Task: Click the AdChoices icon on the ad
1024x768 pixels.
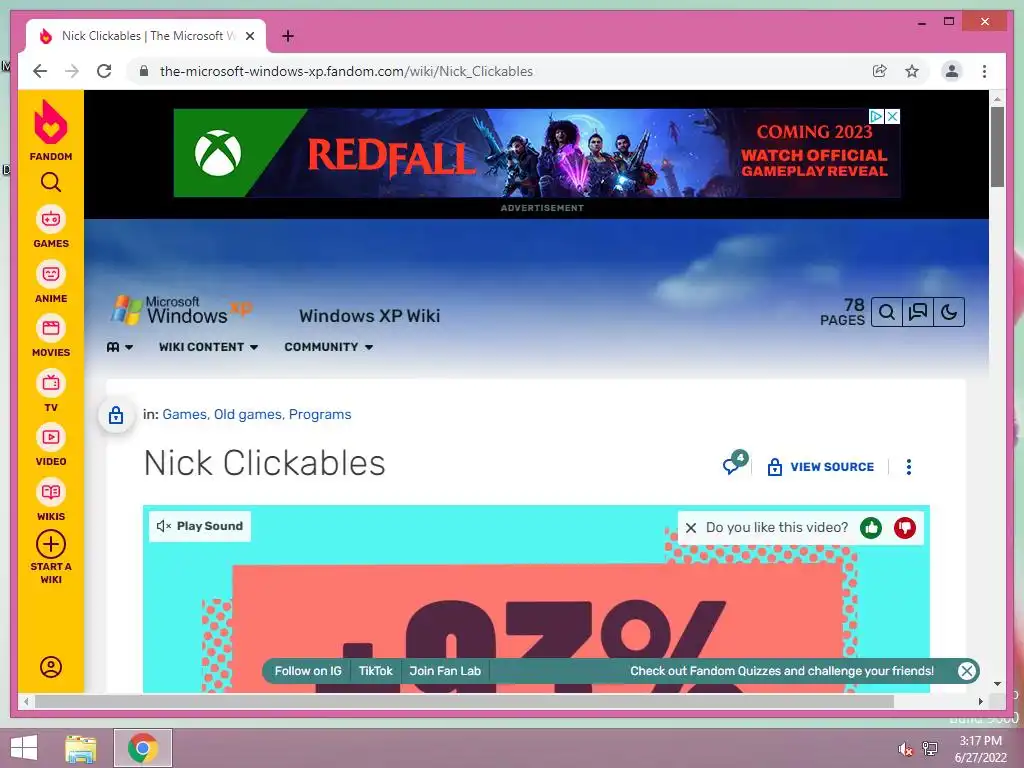Action: coord(876,116)
